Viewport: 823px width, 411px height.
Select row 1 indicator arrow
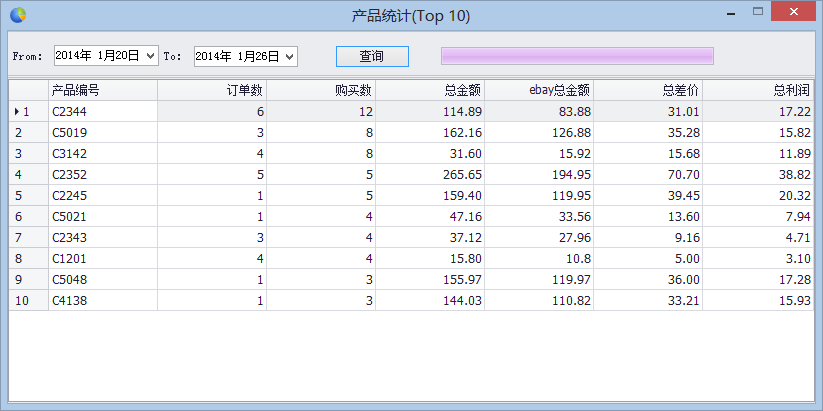coord(17,111)
